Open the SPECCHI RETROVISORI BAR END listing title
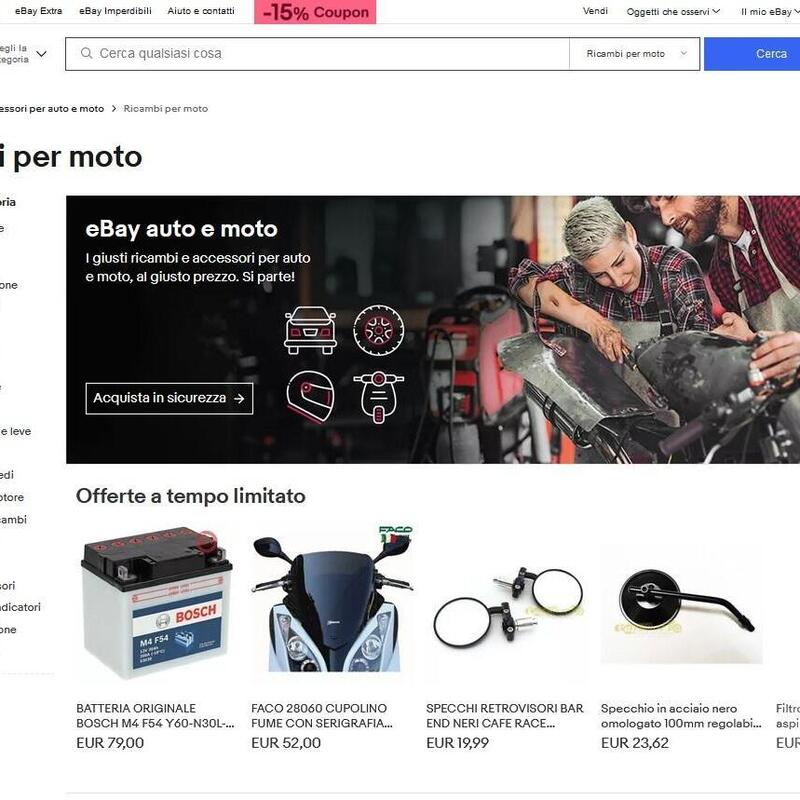800x800 pixels. [x=505, y=715]
